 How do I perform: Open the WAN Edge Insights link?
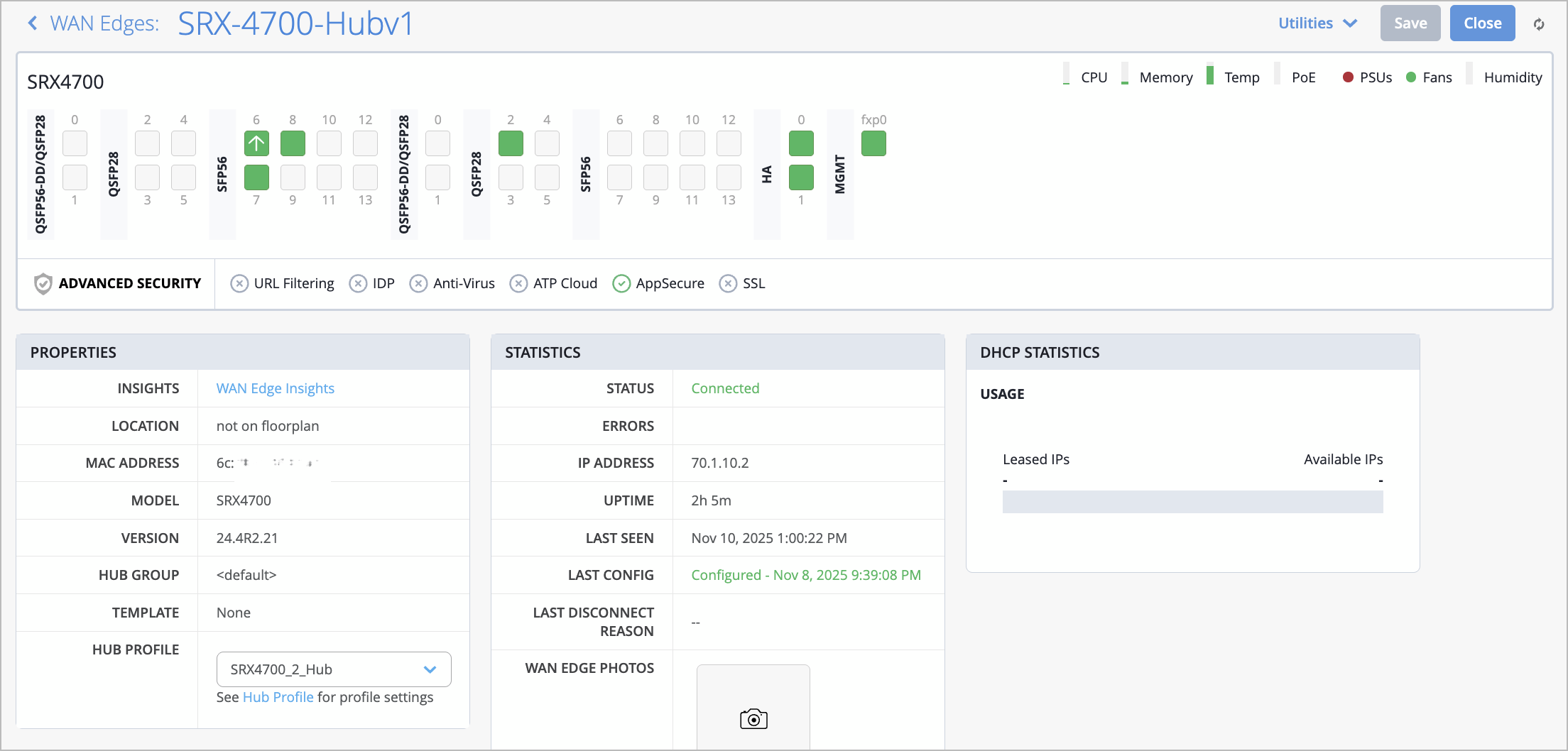coord(276,388)
